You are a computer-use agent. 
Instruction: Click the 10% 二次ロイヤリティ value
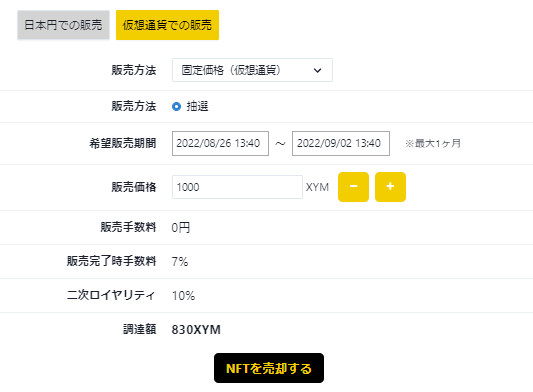point(184,295)
